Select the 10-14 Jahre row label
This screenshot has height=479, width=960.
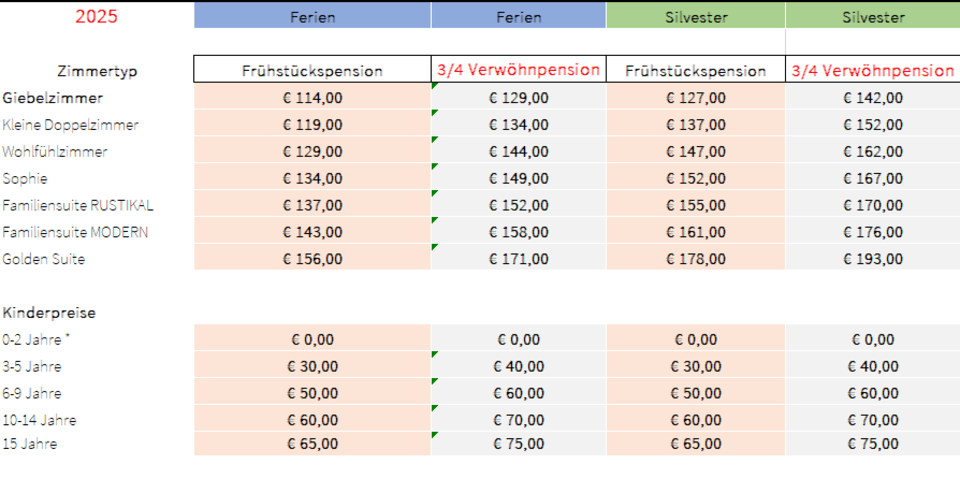[39, 420]
